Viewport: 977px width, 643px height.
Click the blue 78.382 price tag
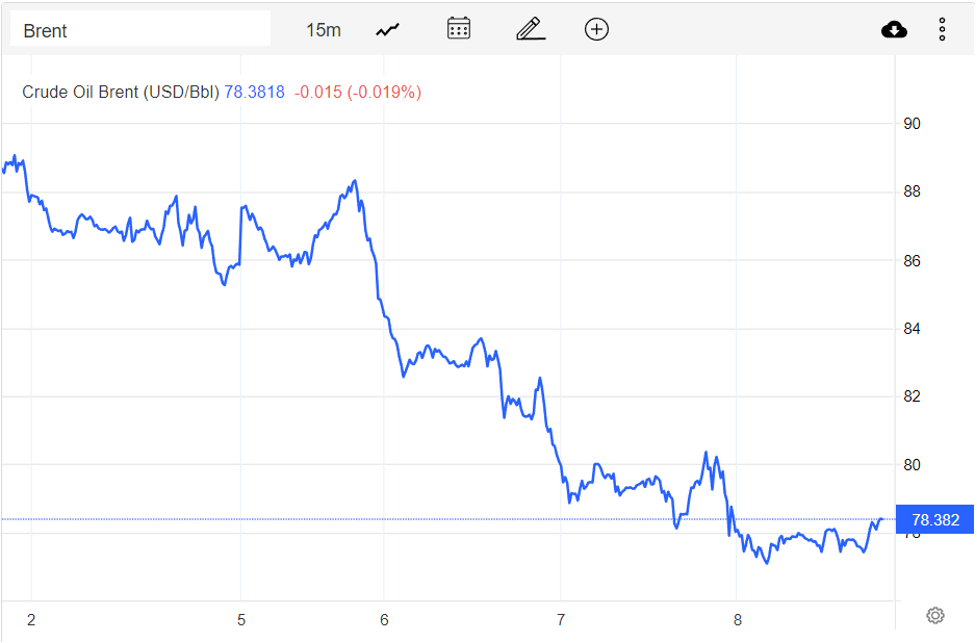pyautogui.click(x=934, y=517)
